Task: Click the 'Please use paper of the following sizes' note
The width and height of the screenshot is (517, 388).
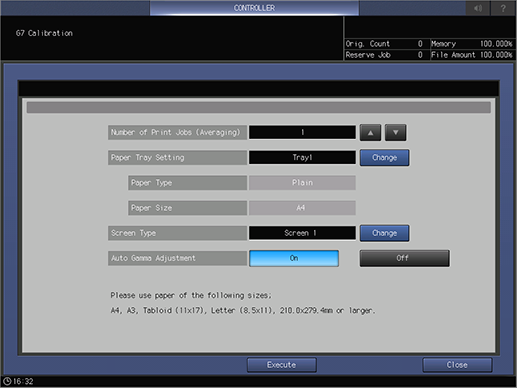Action: pyautogui.click(x=191, y=296)
